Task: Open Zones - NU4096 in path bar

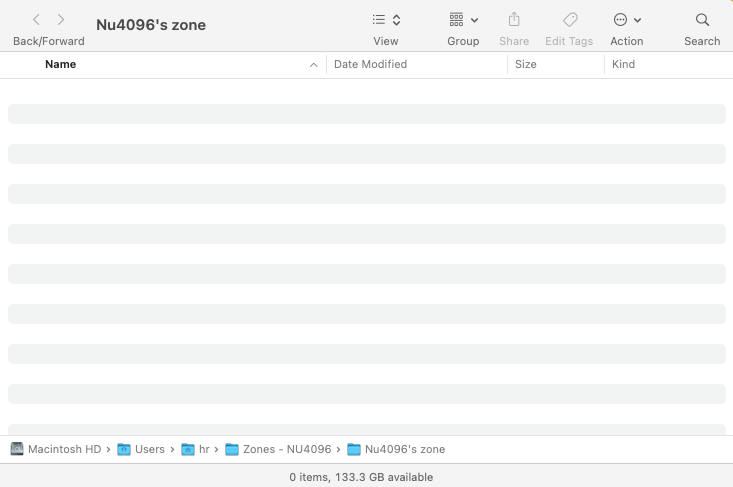Action: tap(278, 449)
